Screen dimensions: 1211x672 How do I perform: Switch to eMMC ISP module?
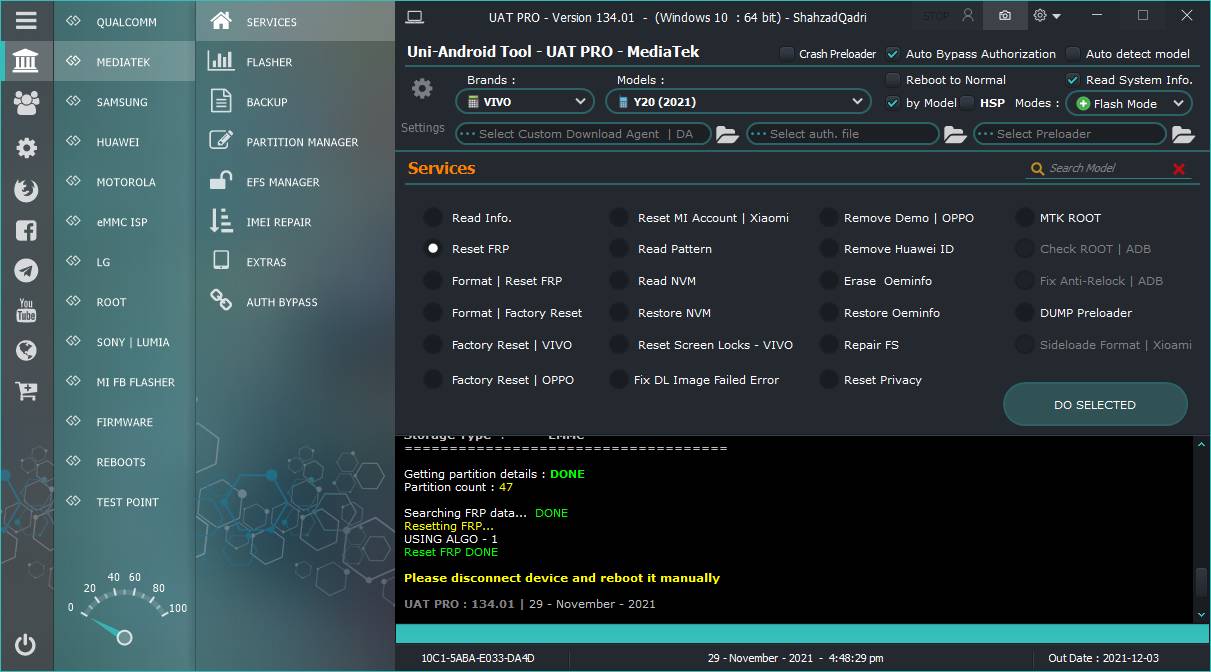tap(124, 221)
